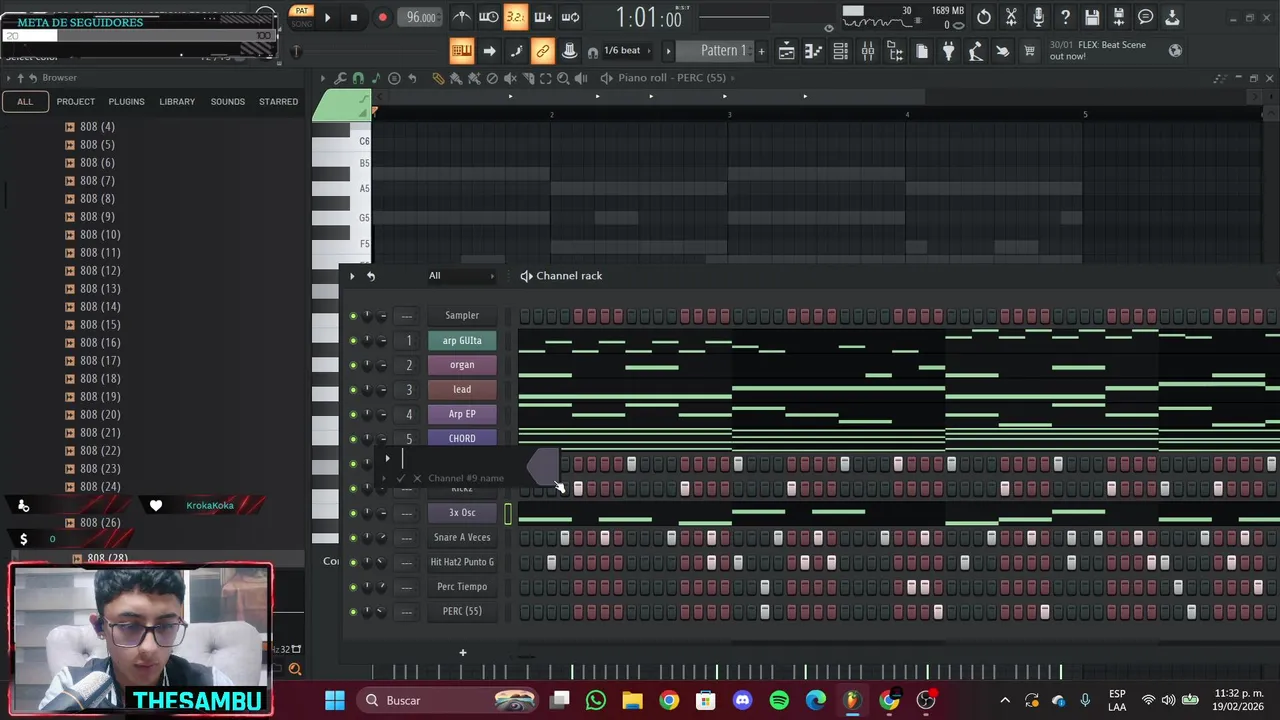The image size is (1280, 720).
Task: Mute the organ channel LED
Action: 353,365
